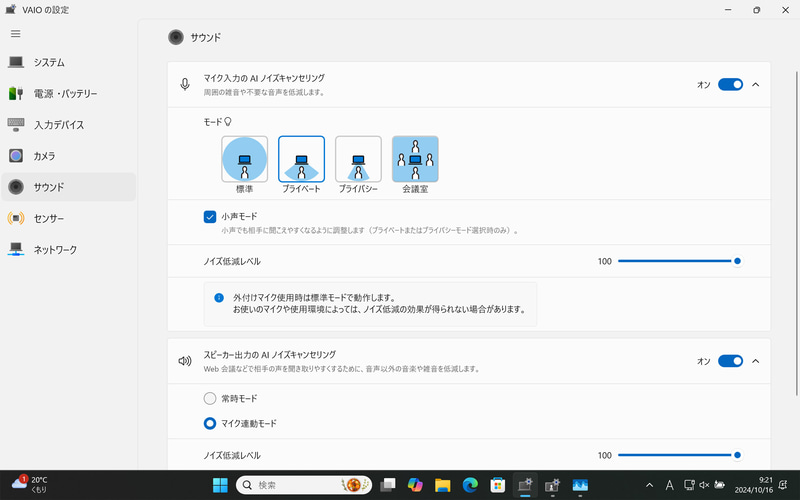Open the Windows Start menu
The width and height of the screenshot is (800, 500).
pyautogui.click(x=220, y=485)
